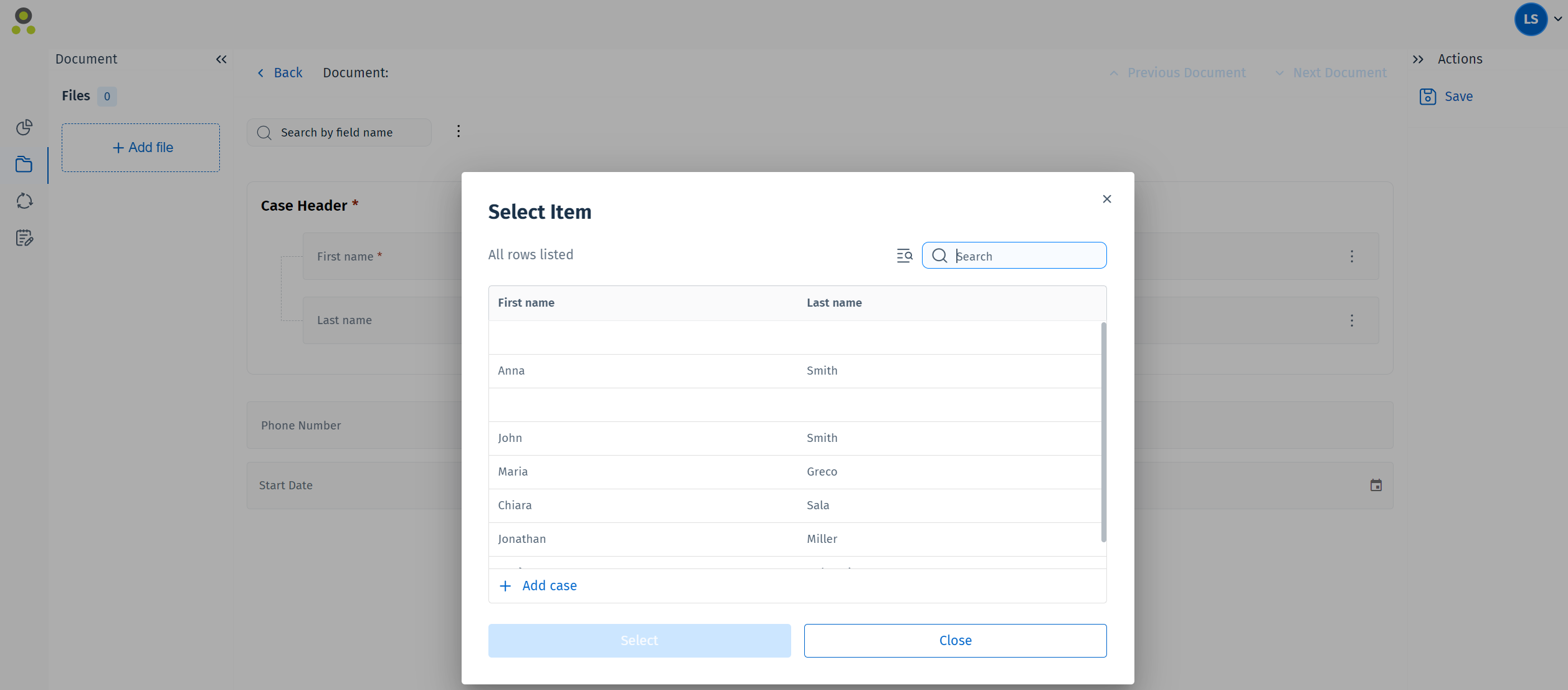This screenshot has height=690, width=1568.
Task: Open the task list edit sidebar icon
Action: (24, 238)
